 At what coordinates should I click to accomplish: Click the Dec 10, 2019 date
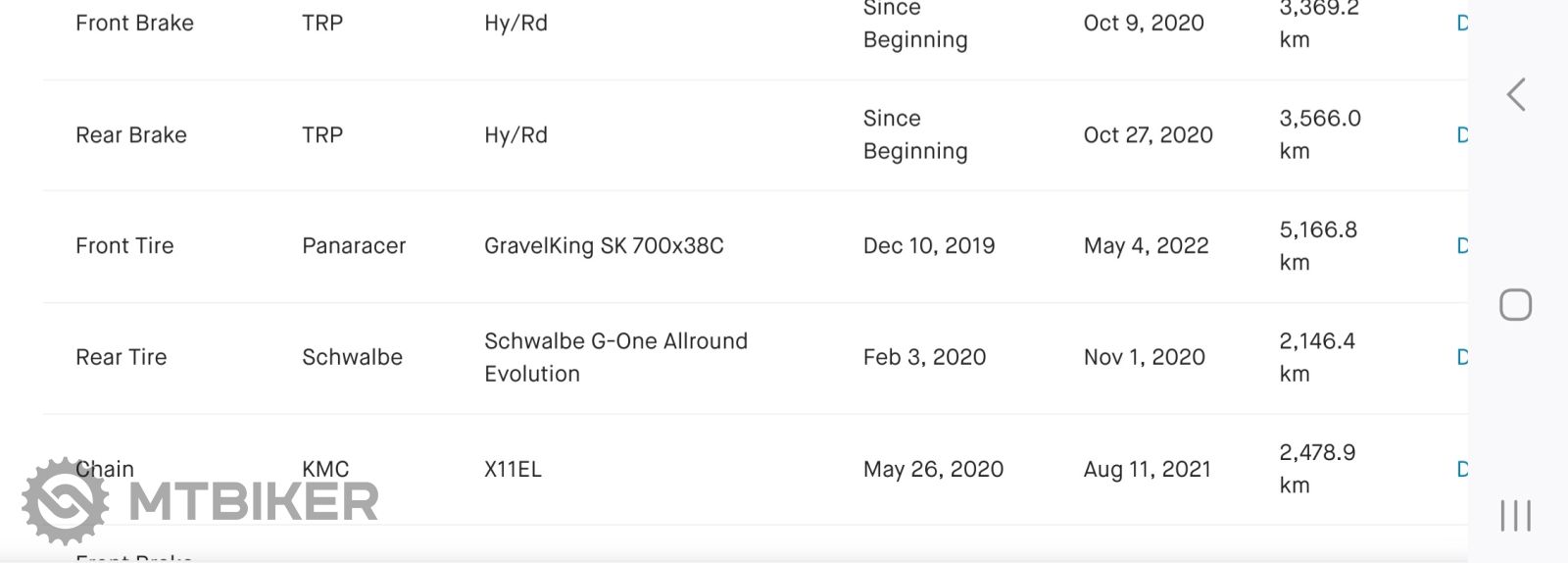point(929,245)
